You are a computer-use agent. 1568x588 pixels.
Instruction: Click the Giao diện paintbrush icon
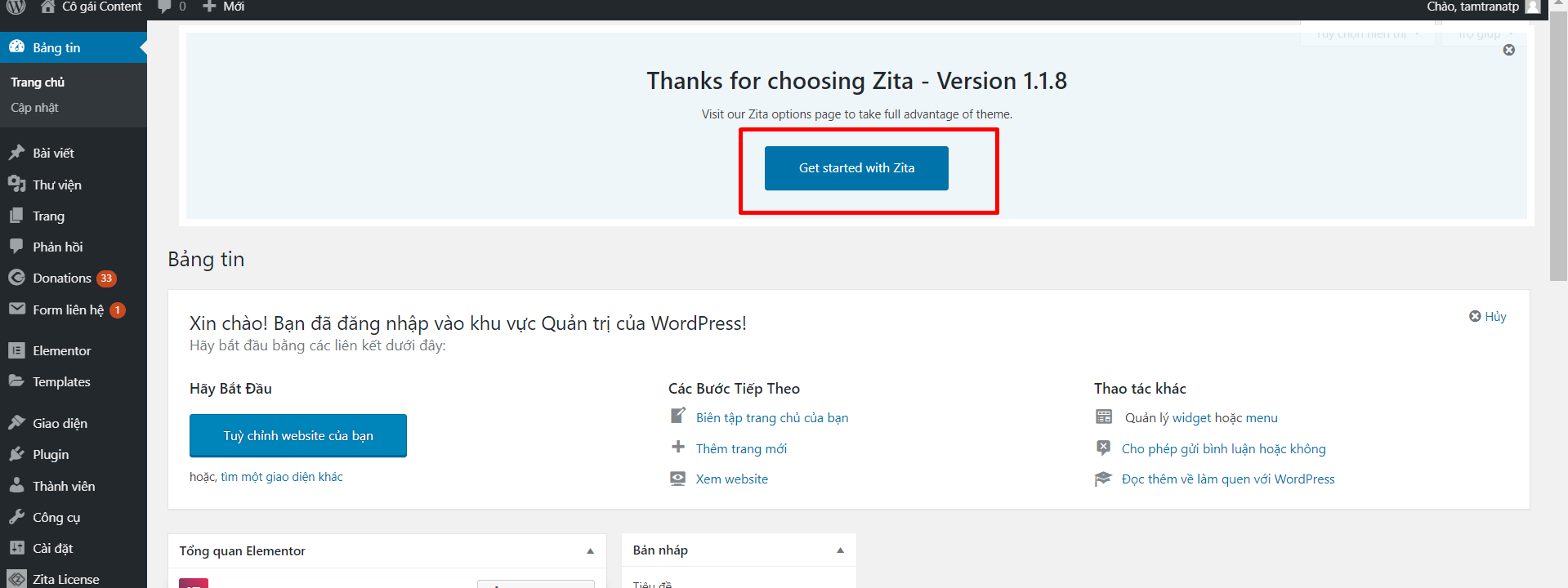pos(16,422)
